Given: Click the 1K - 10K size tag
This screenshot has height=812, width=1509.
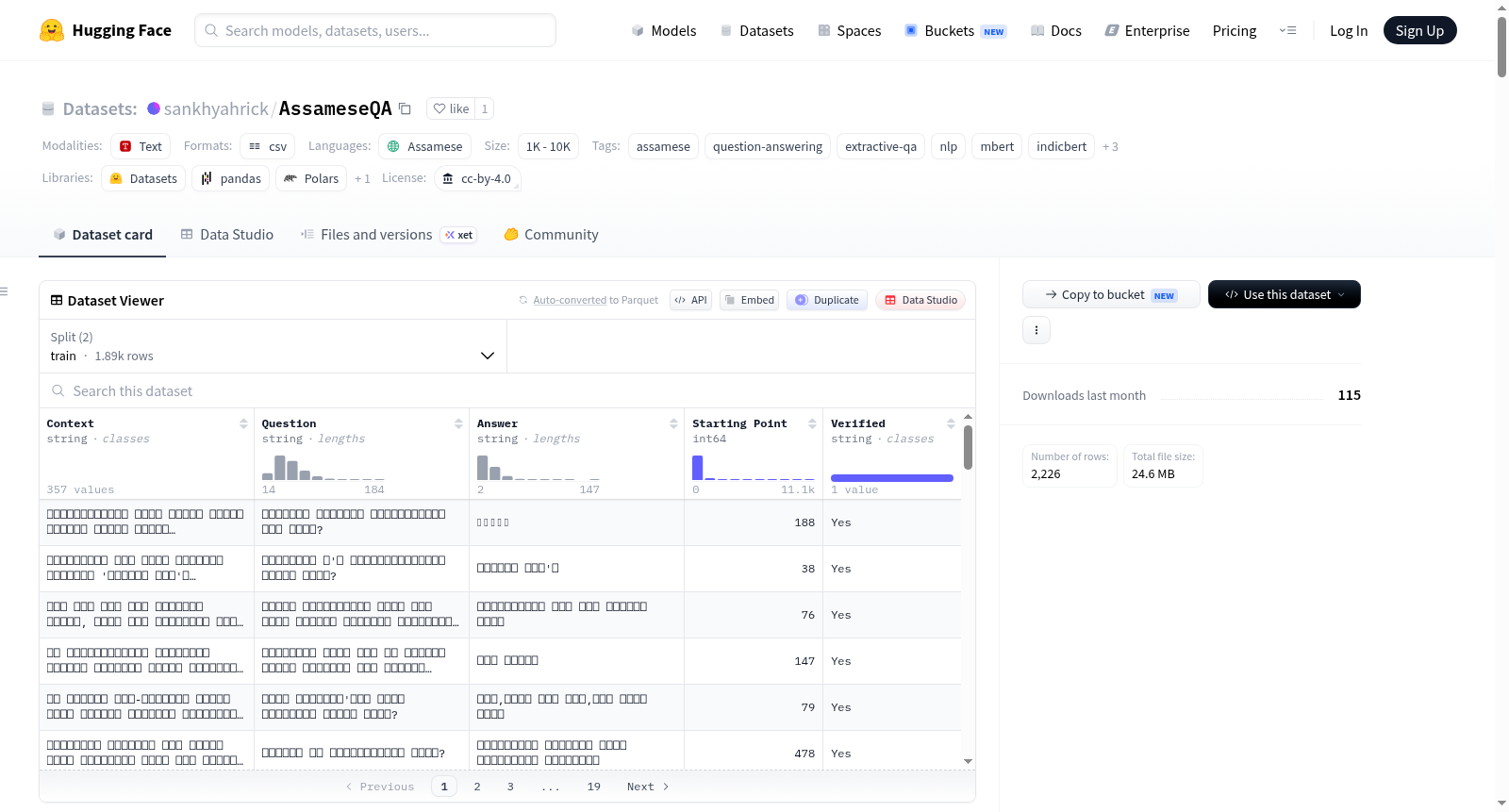Looking at the screenshot, I should point(548,146).
